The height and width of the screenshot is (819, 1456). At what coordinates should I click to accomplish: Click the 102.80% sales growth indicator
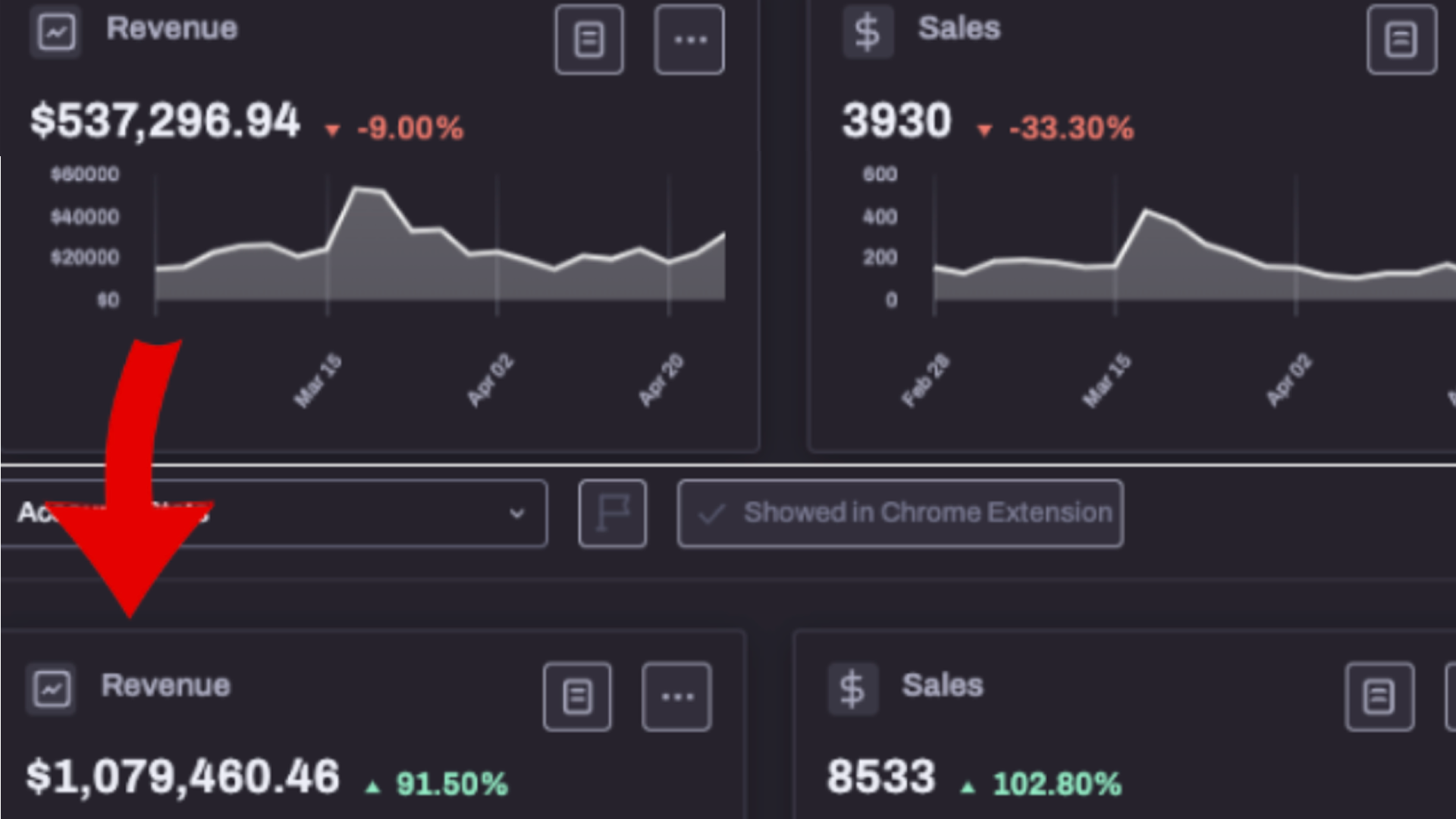coord(1056,784)
